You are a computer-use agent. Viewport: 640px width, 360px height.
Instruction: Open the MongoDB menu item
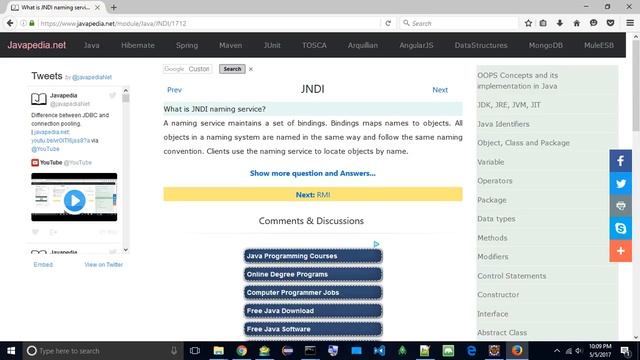545,45
